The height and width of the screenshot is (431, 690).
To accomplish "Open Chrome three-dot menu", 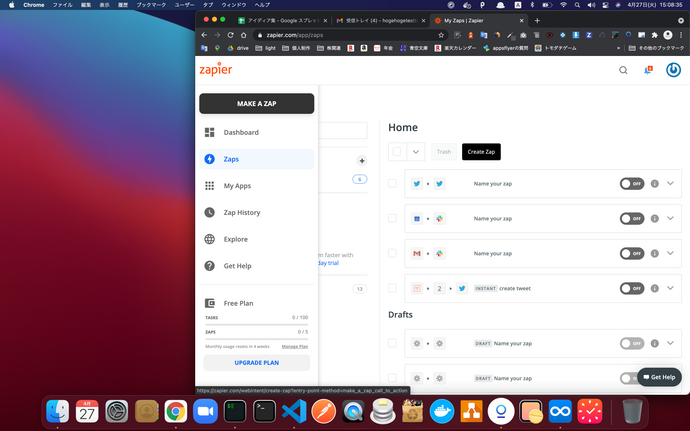I will pos(681,35).
